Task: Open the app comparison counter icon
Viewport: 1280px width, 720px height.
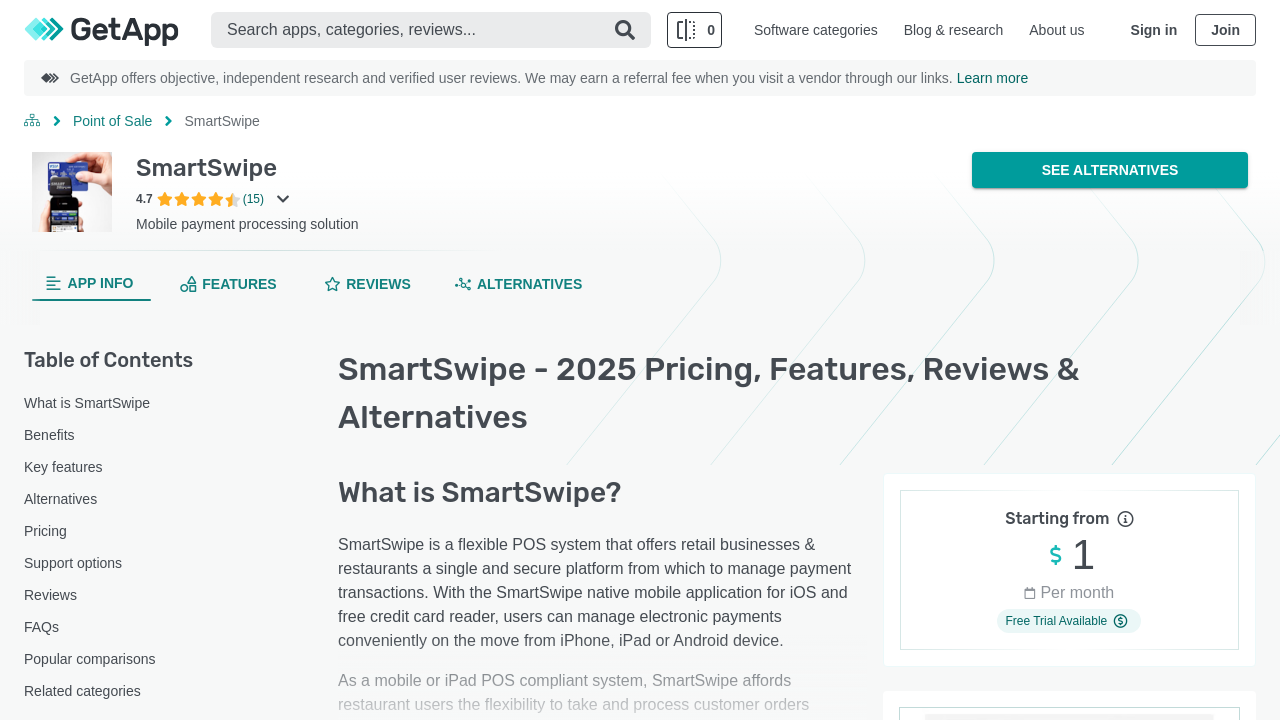Action: 694,30
